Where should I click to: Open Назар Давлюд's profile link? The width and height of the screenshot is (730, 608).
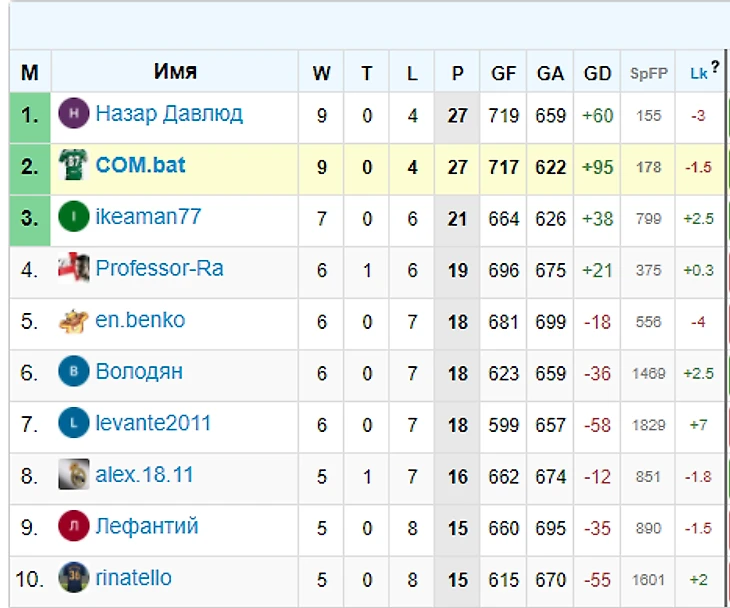(x=169, y=114)
